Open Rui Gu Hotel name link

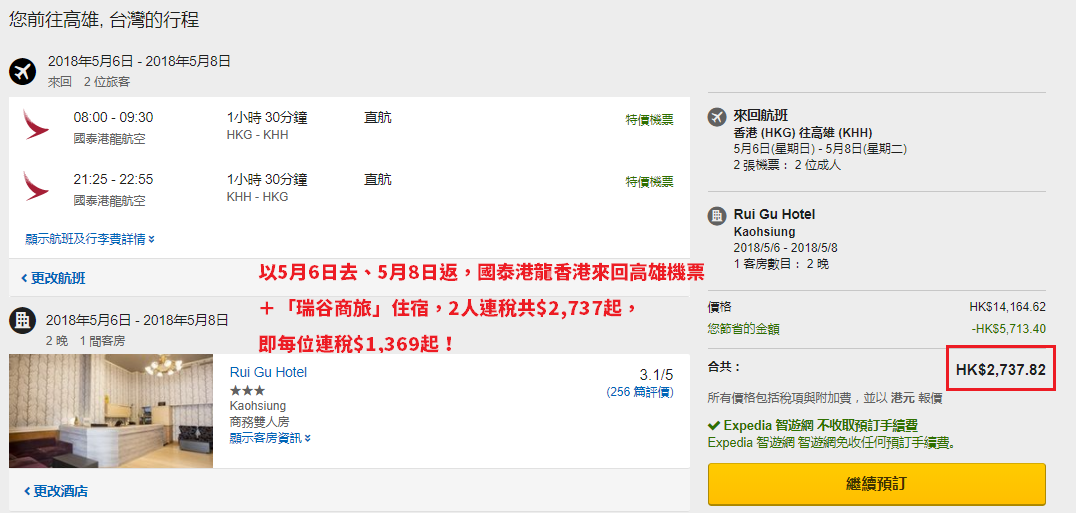pyautogui.click(x=268, y=372)
